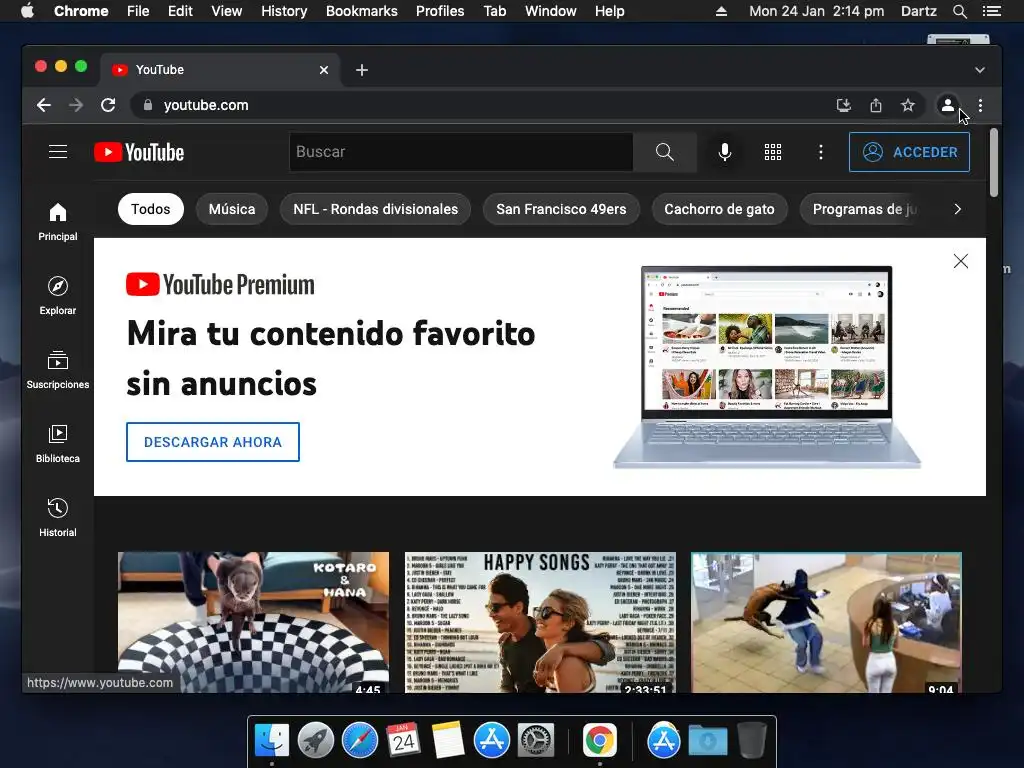Open Trash in the Dock
1024x768 pixels.
(x=752, y=740)
